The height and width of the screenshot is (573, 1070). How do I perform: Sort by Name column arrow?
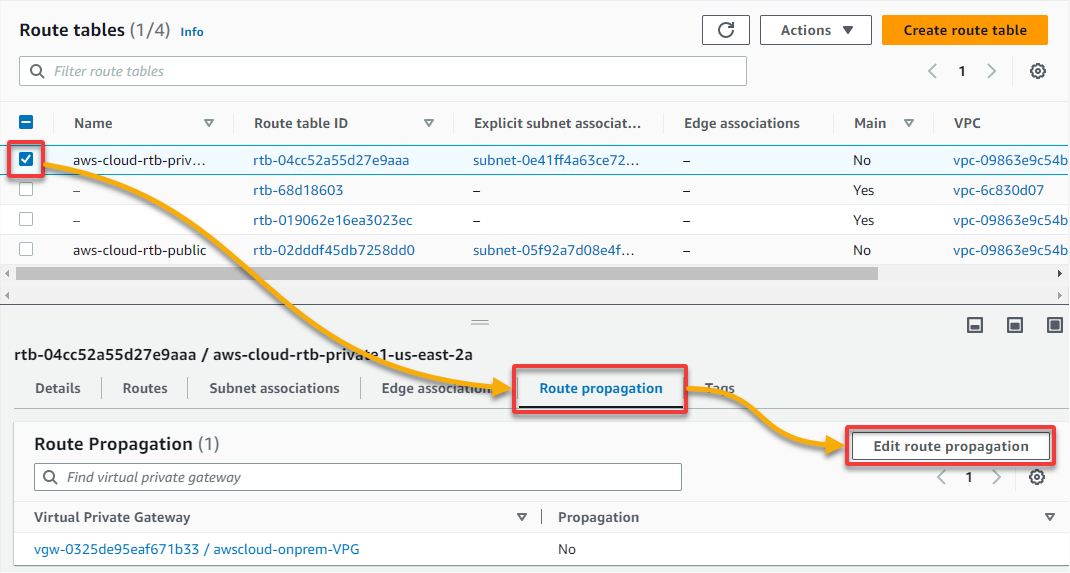209,123
